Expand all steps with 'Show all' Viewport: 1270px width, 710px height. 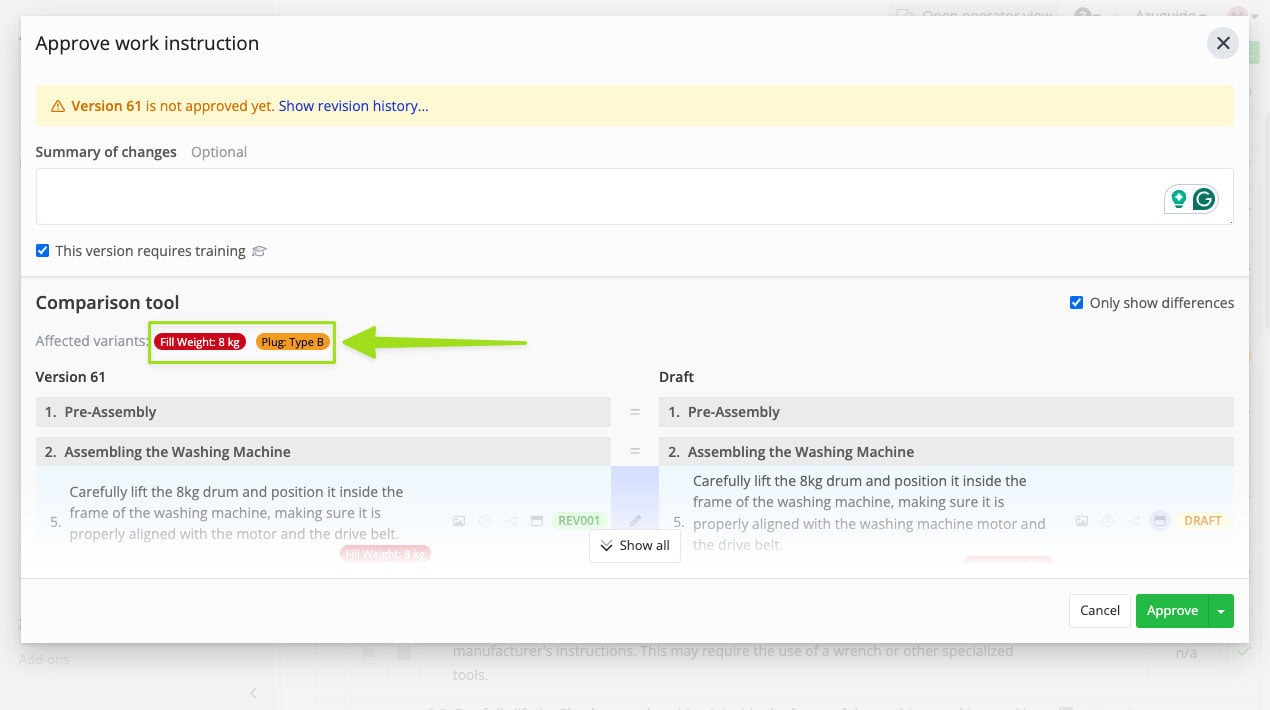coord(634,545)
